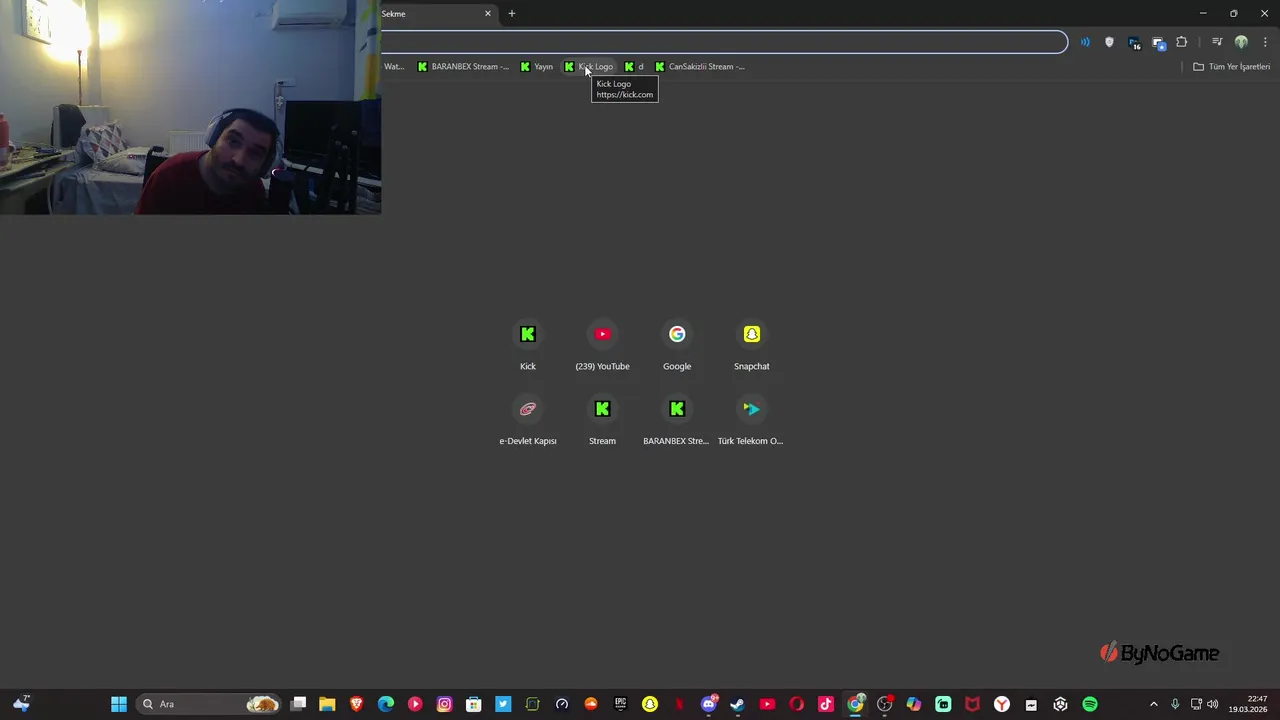1280x720 pixels.
Task: Open the Stream shortcut tile
Action: pos(602,420)
